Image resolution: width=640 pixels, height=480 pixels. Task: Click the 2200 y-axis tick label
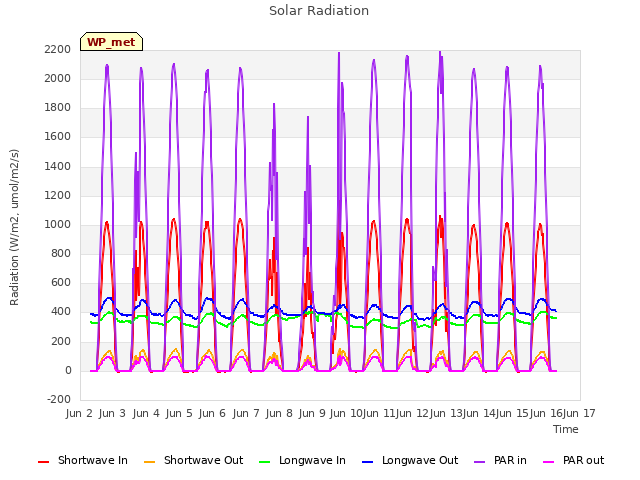click(x=58, y=49)
